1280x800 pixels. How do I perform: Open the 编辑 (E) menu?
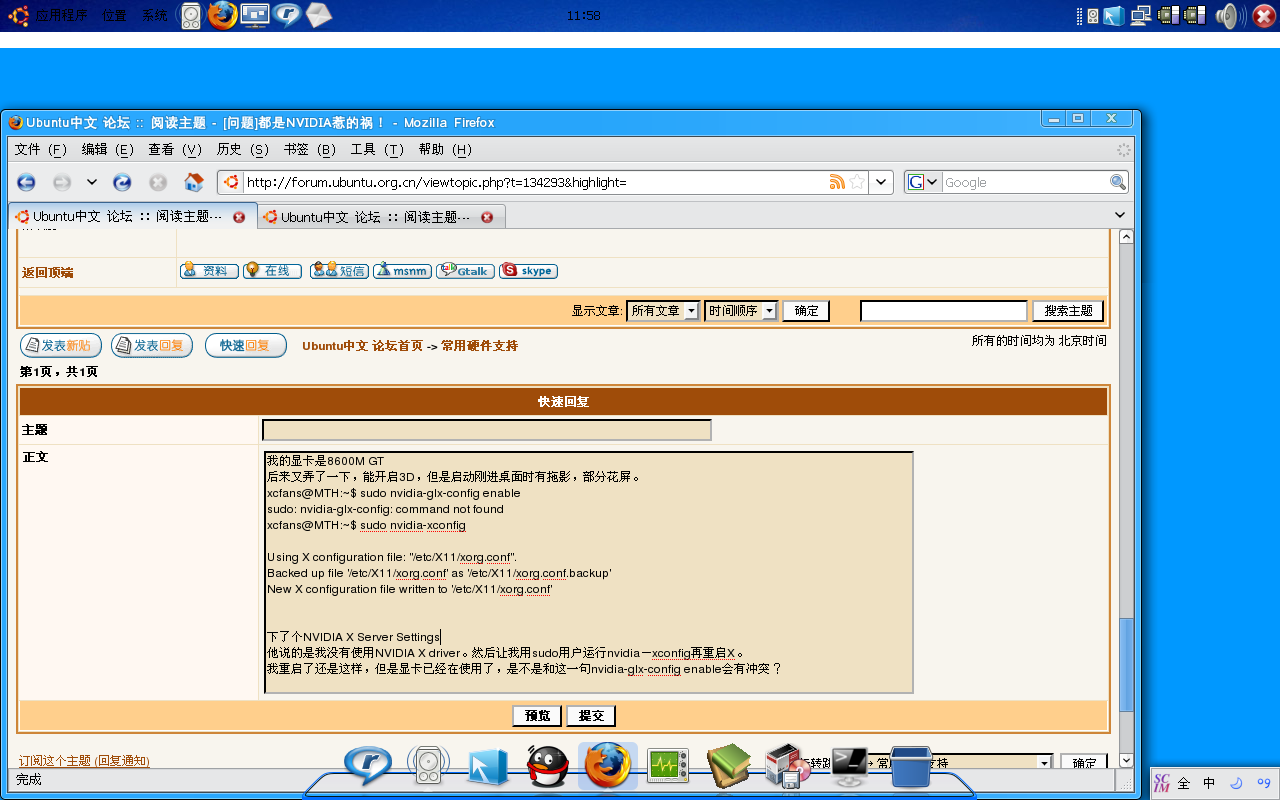[108, 149]
